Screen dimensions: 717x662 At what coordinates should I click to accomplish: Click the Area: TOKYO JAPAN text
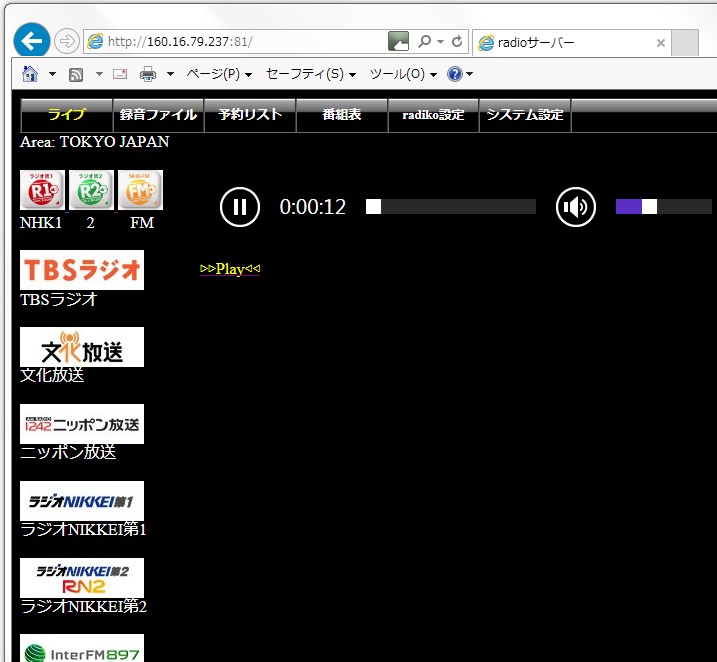[95, 142]
